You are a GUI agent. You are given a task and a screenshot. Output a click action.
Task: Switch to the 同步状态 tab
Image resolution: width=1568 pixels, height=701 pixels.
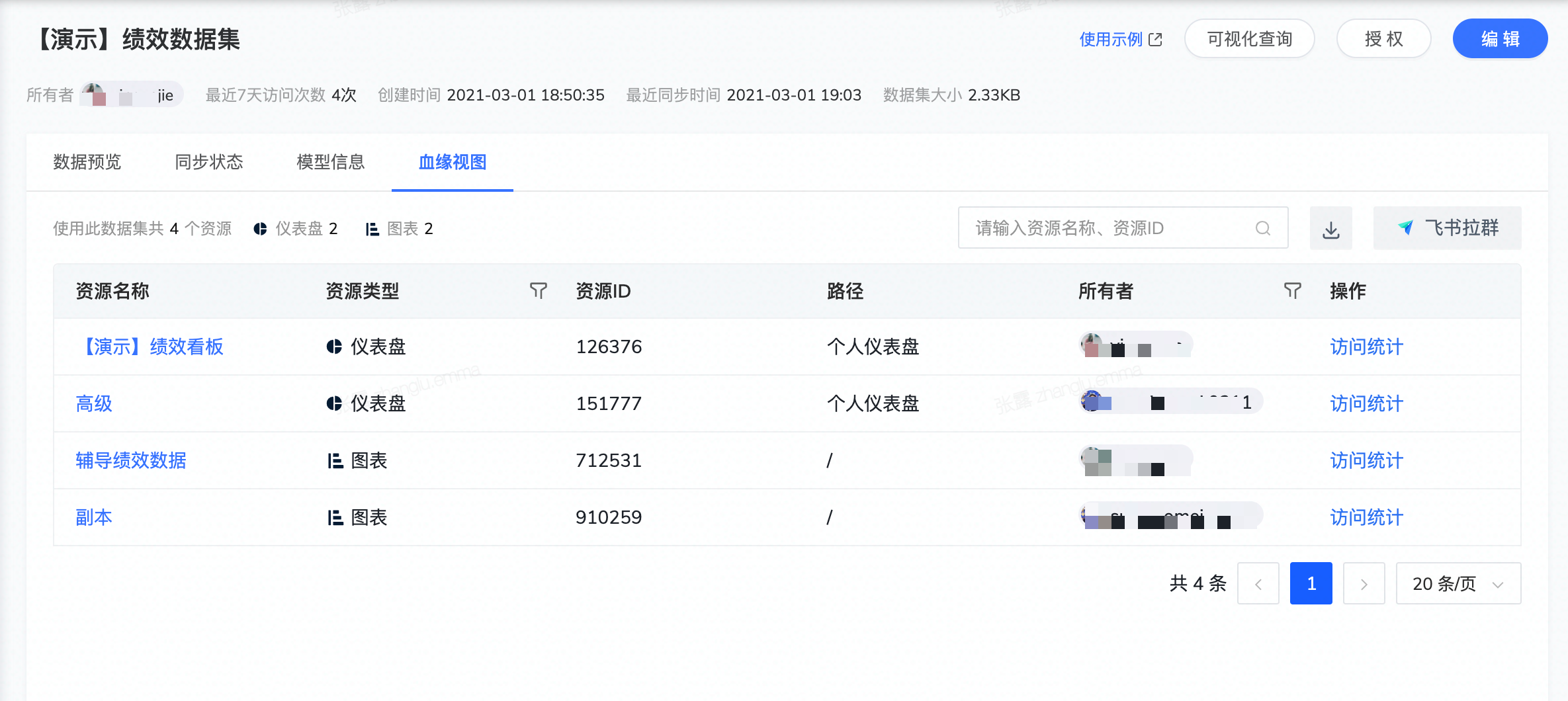pyautogui.click(x=209, y=162)
